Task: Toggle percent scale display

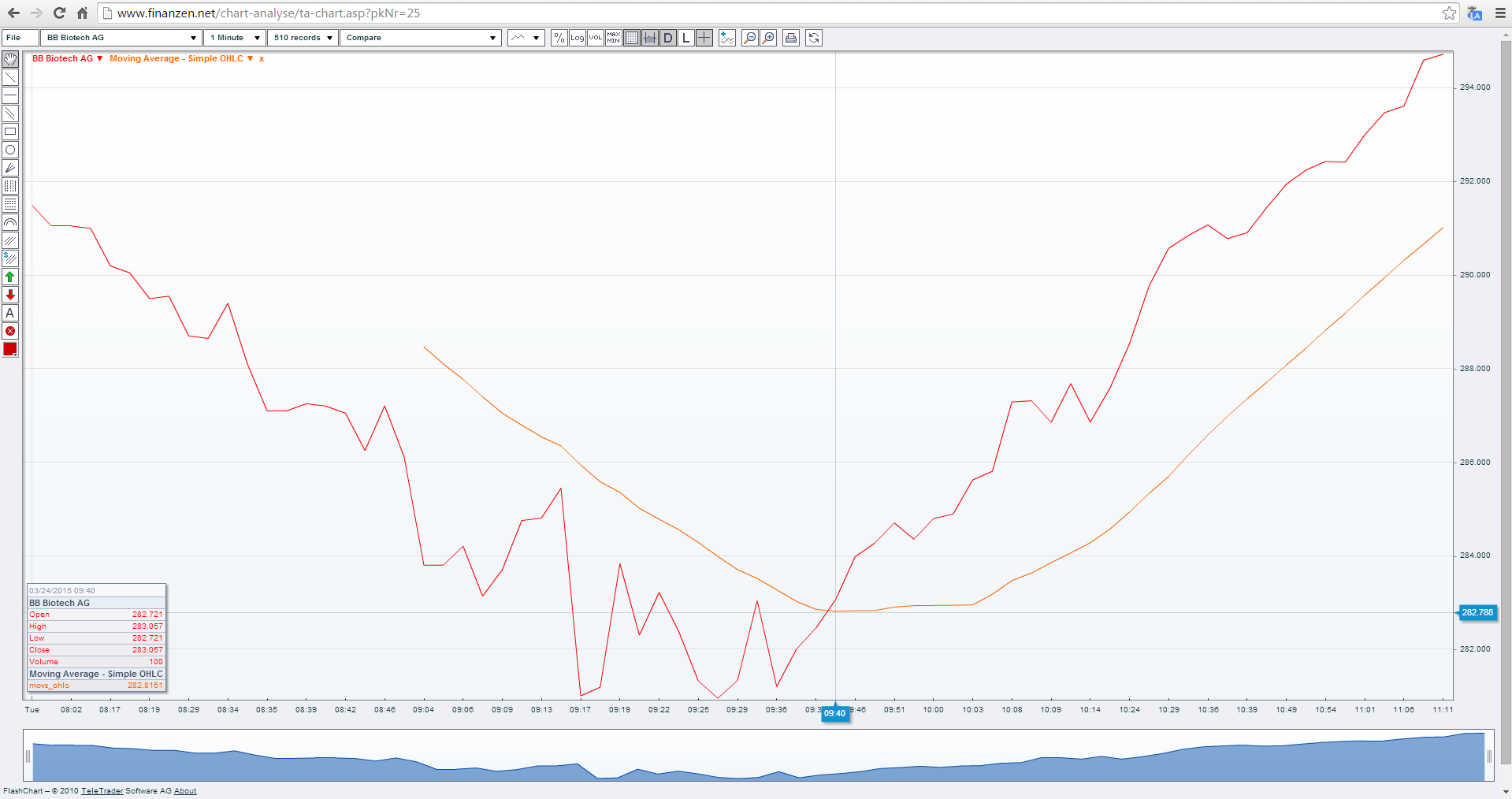Action: [x=559, y=38]
